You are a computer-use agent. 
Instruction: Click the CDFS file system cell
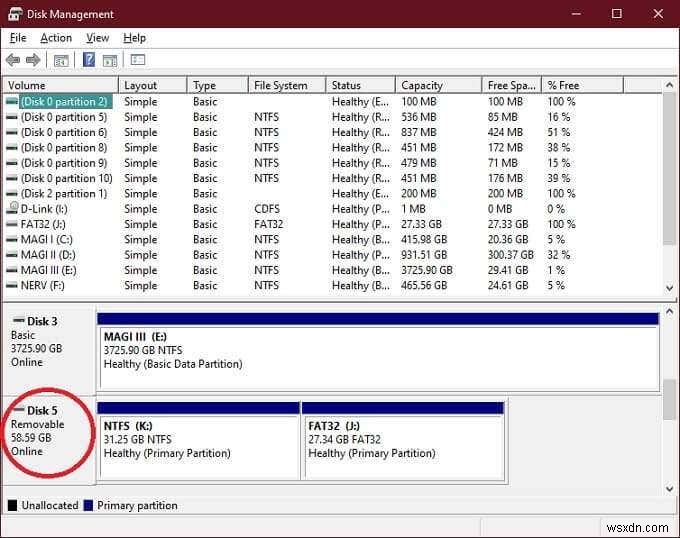[267, 209]
